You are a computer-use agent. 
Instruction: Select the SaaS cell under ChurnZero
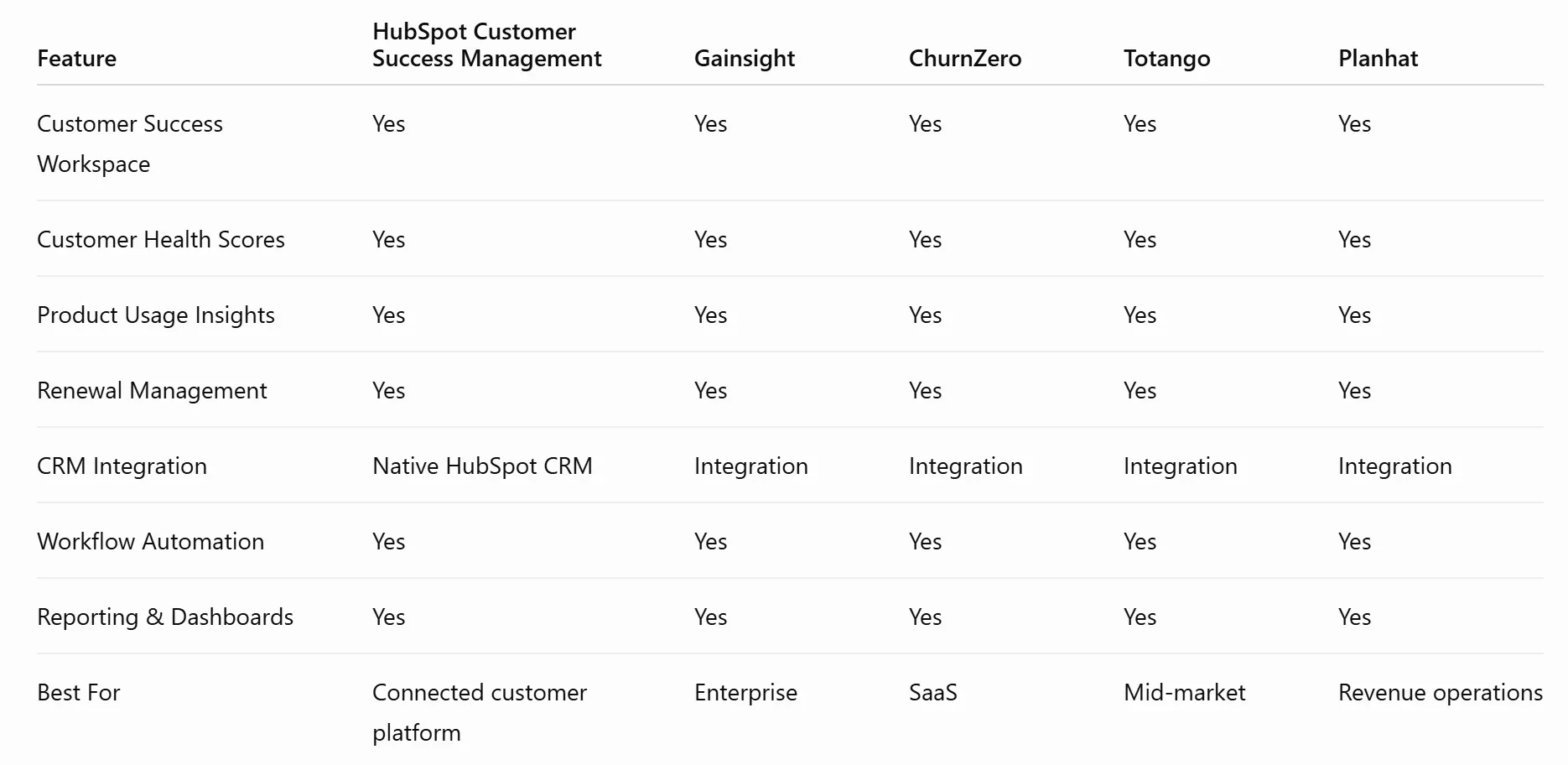click(x=932, y=692)
